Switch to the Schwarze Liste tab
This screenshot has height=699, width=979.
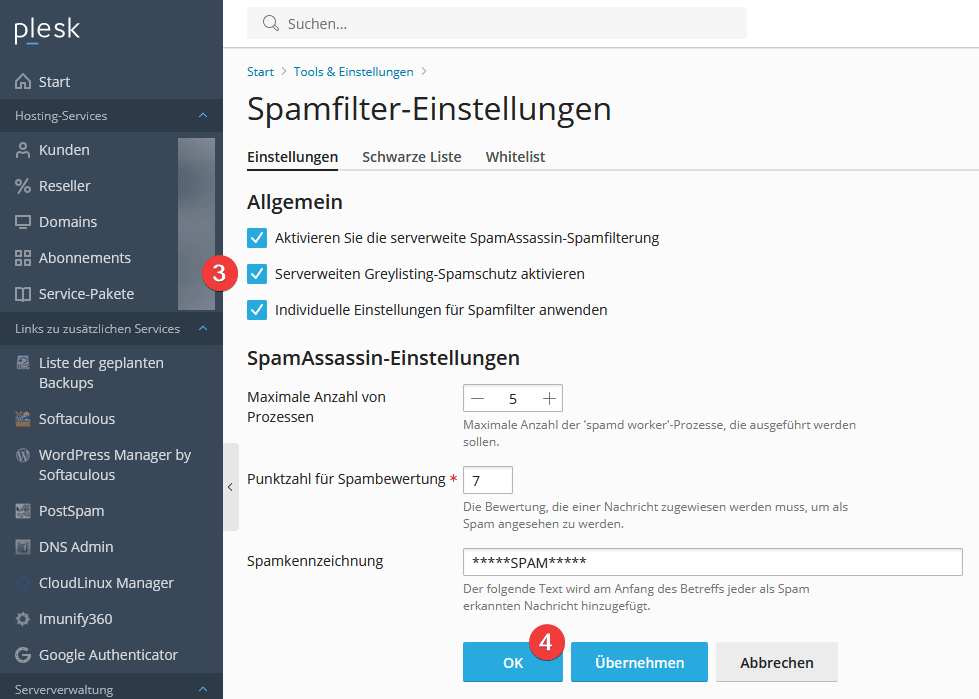(411, 157)
